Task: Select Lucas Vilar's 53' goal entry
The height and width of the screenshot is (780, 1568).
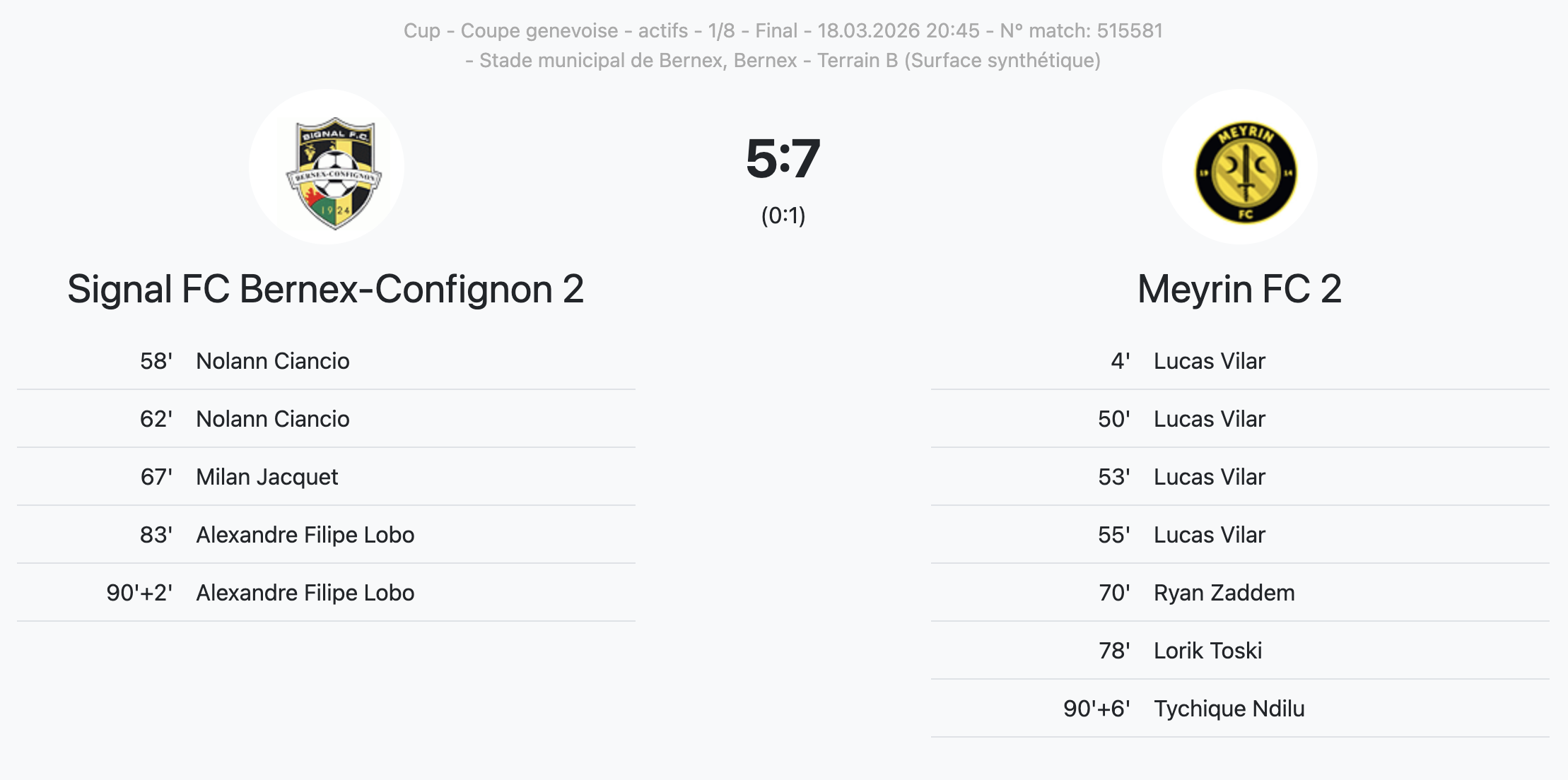Action: 1209,477
